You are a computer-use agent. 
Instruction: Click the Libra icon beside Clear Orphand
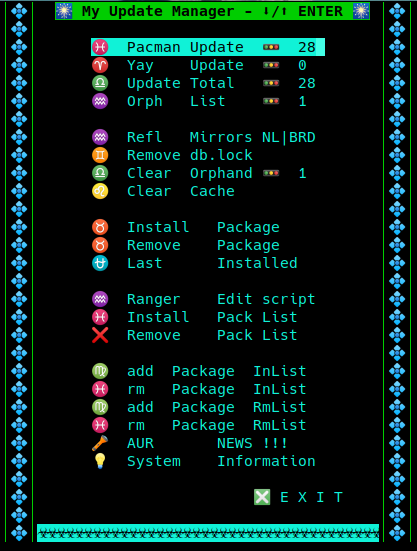(x=100, y=173)
